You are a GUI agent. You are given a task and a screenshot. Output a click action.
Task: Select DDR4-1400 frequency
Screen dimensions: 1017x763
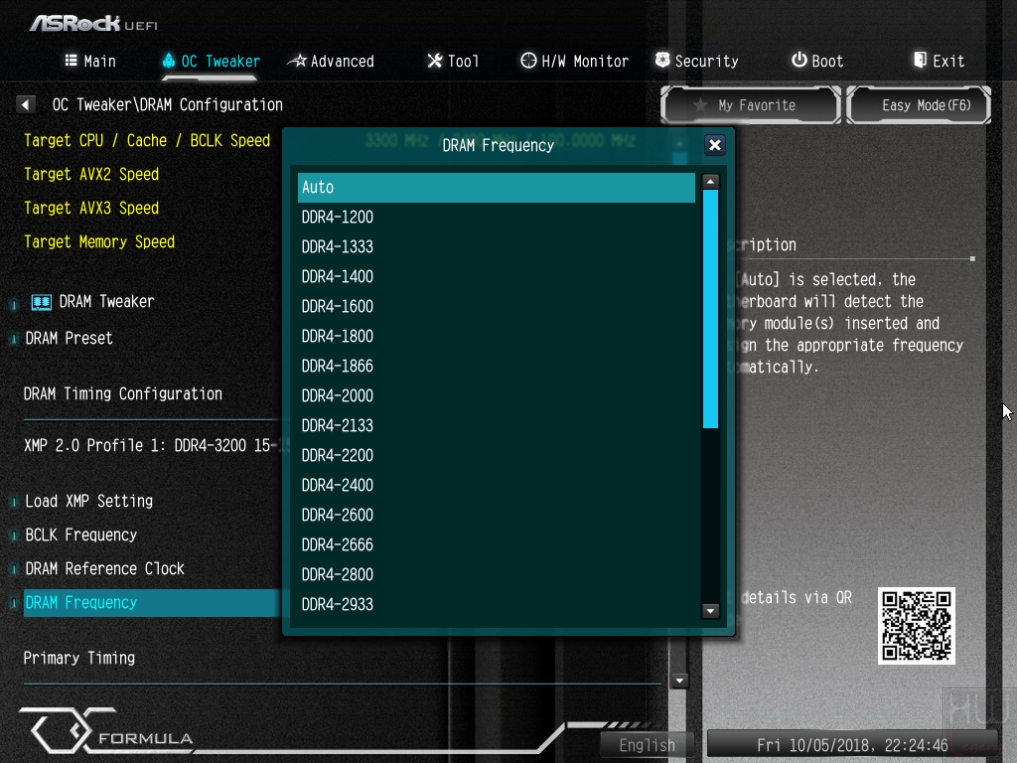(496, 277)
